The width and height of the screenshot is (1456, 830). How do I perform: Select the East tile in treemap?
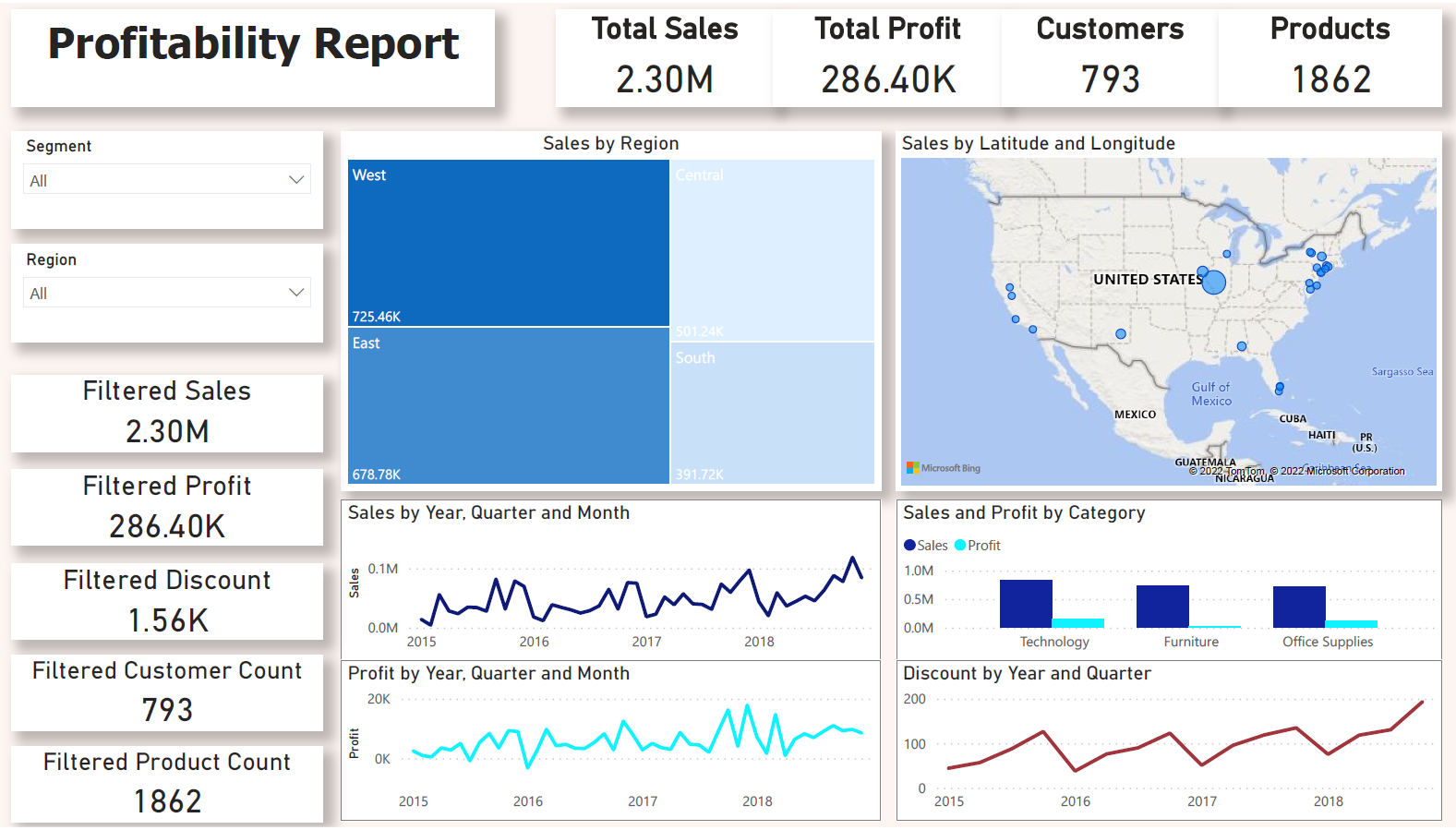pos(508,406)
